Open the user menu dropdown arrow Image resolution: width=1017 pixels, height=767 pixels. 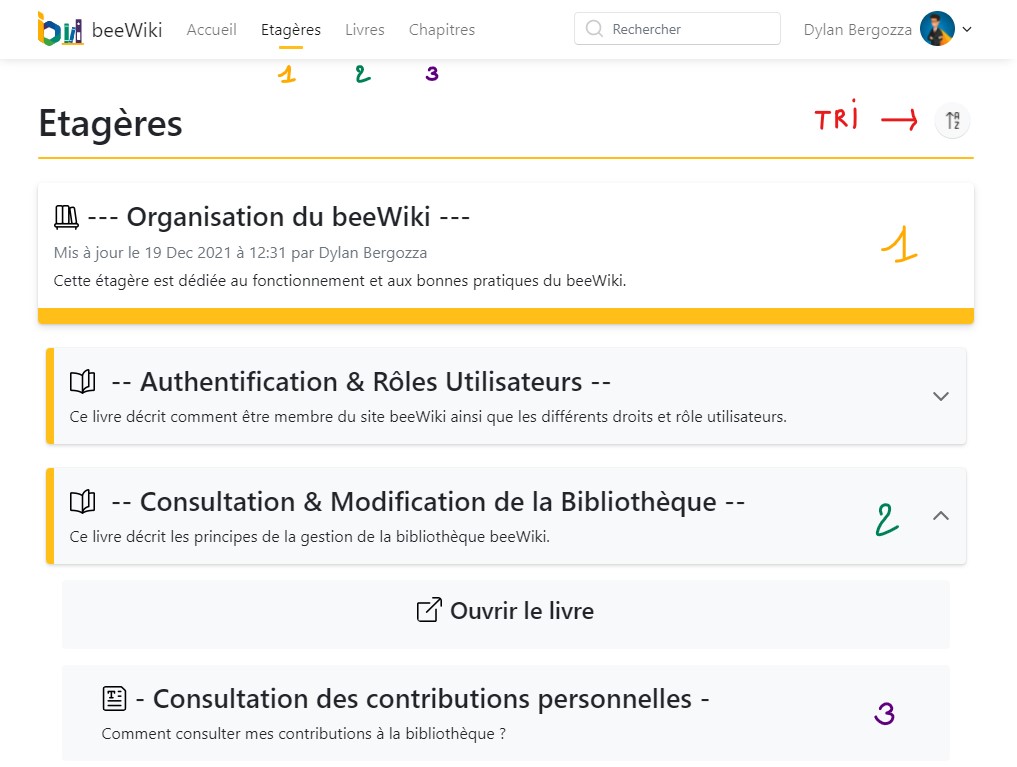967,30
